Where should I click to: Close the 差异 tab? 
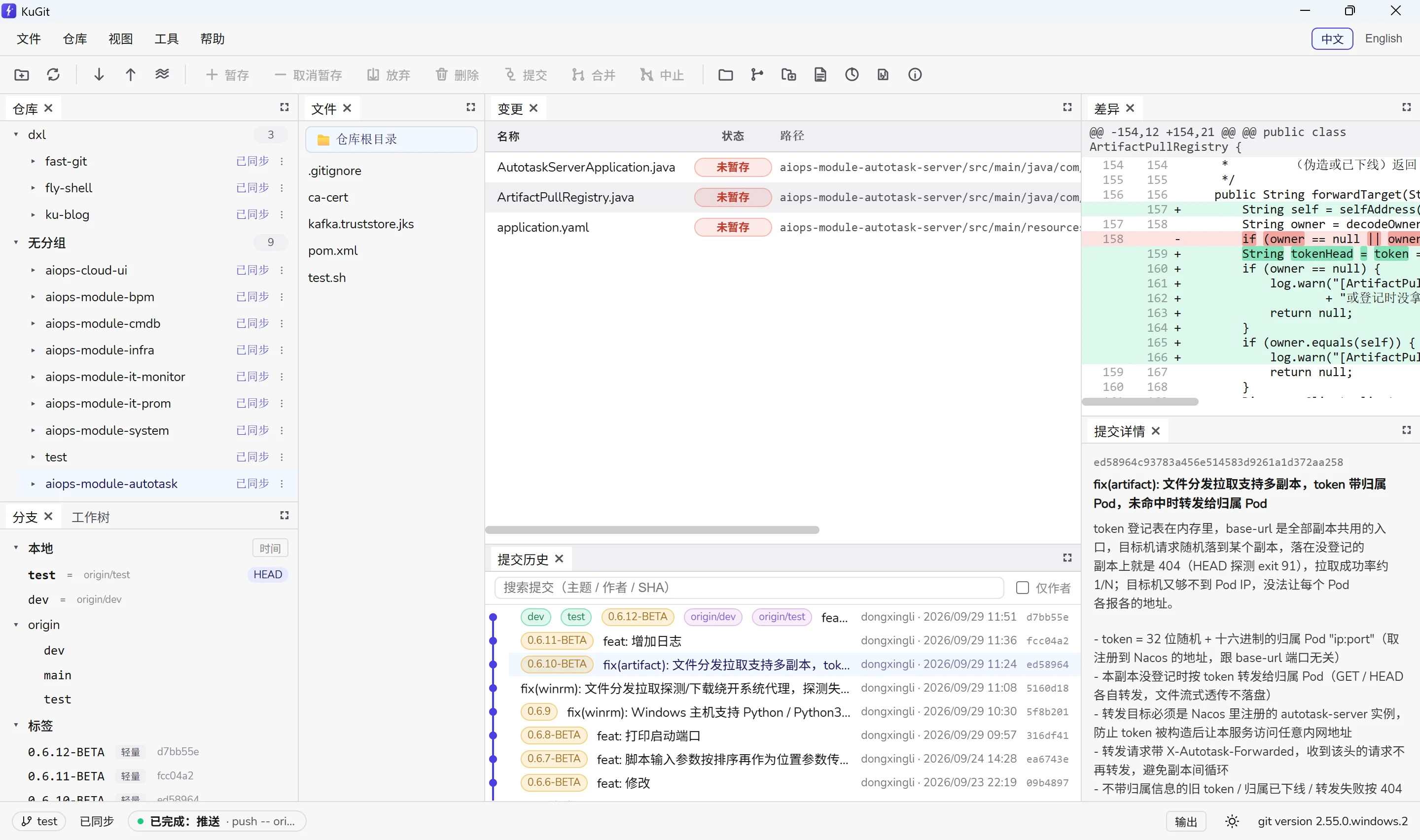click(x=1130, y=108)
